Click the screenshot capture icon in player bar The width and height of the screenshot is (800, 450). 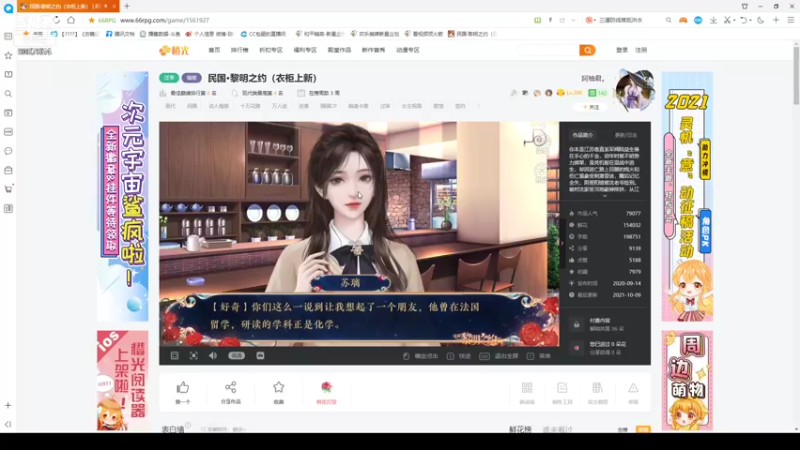click(193, 356)
